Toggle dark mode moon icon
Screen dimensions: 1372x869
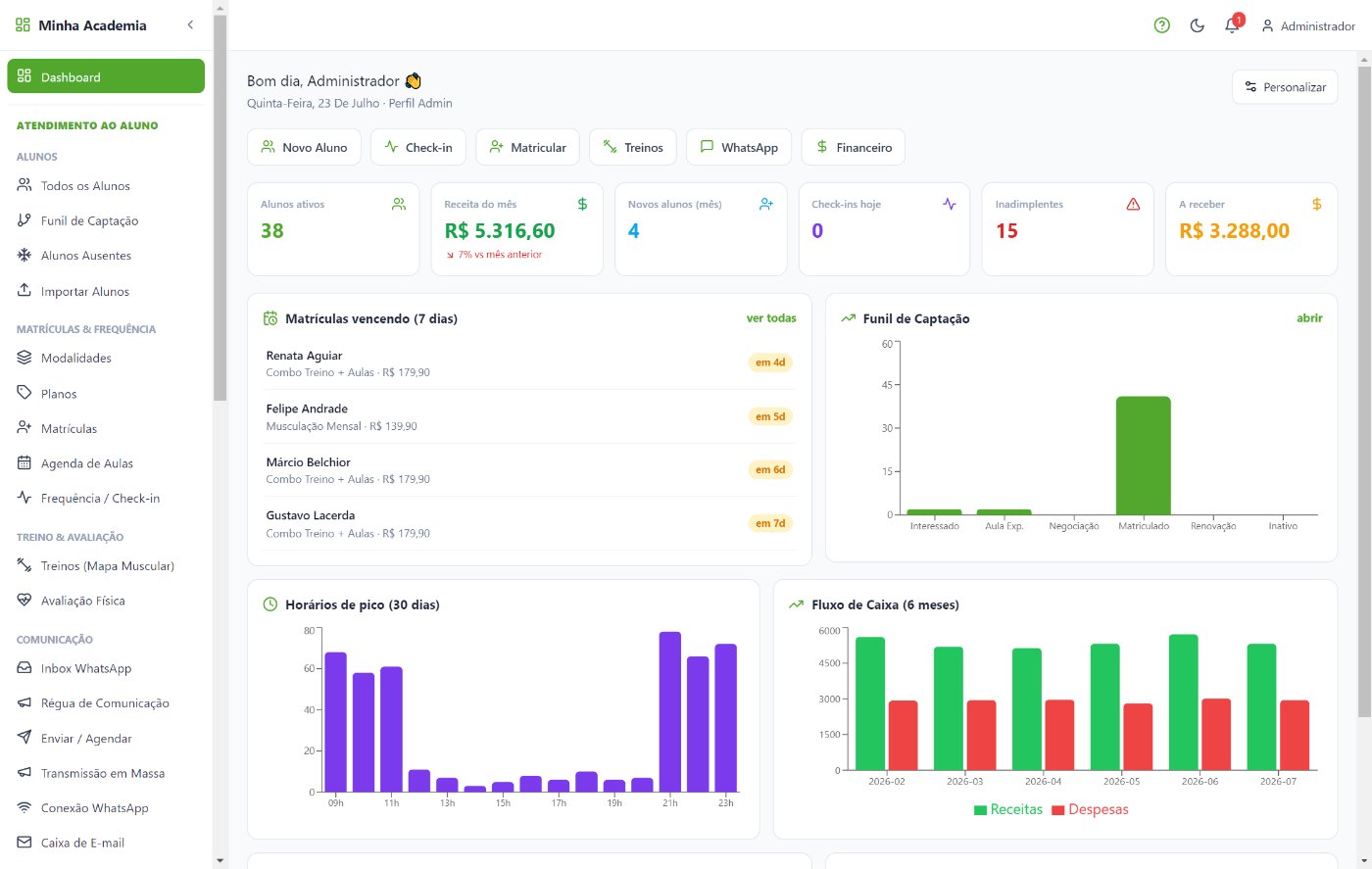(x=1198, y=25)
